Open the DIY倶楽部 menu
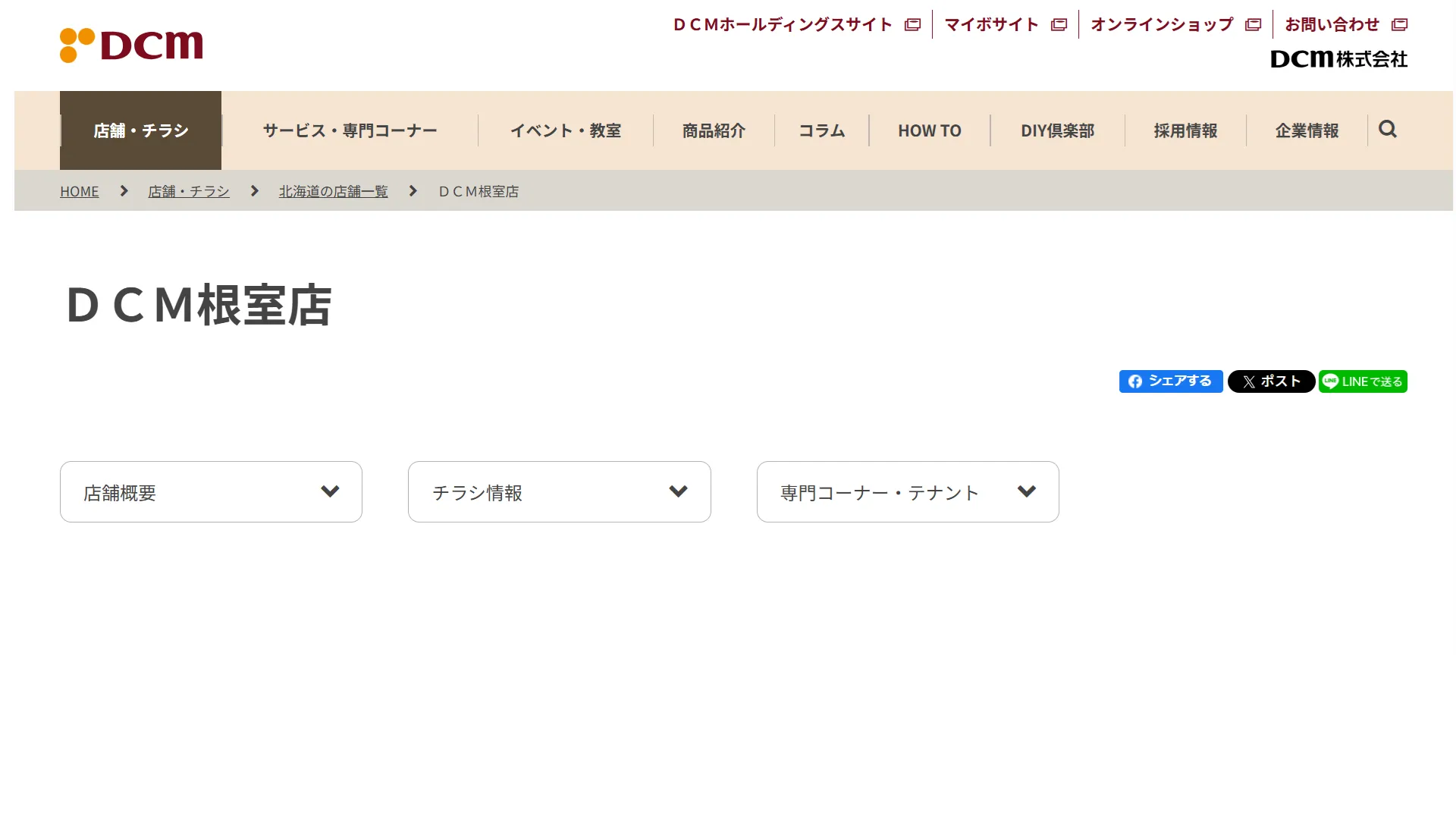The image size is (1456, 819). pos(1058,130)
